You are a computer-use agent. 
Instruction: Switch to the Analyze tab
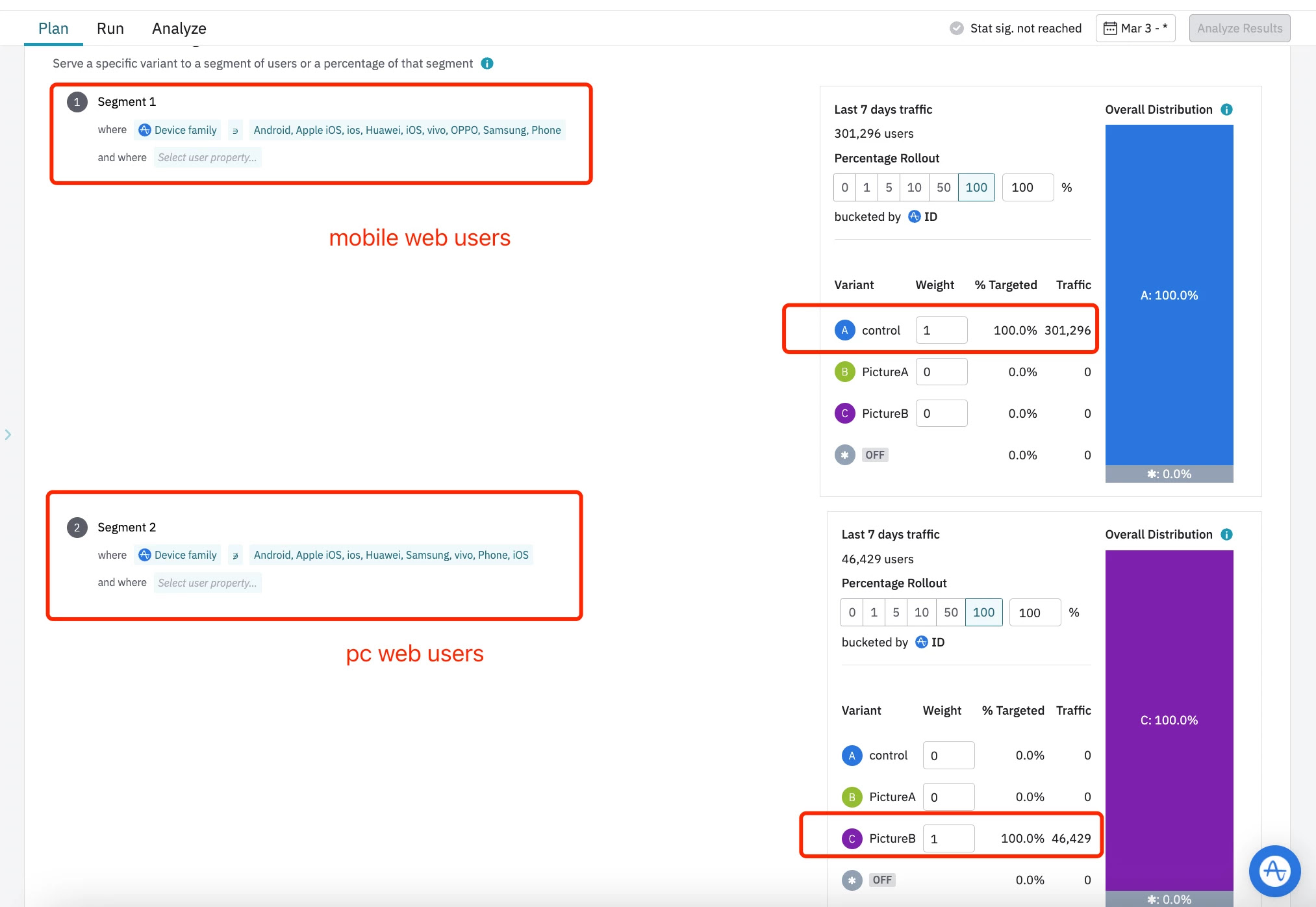[179, 29]
